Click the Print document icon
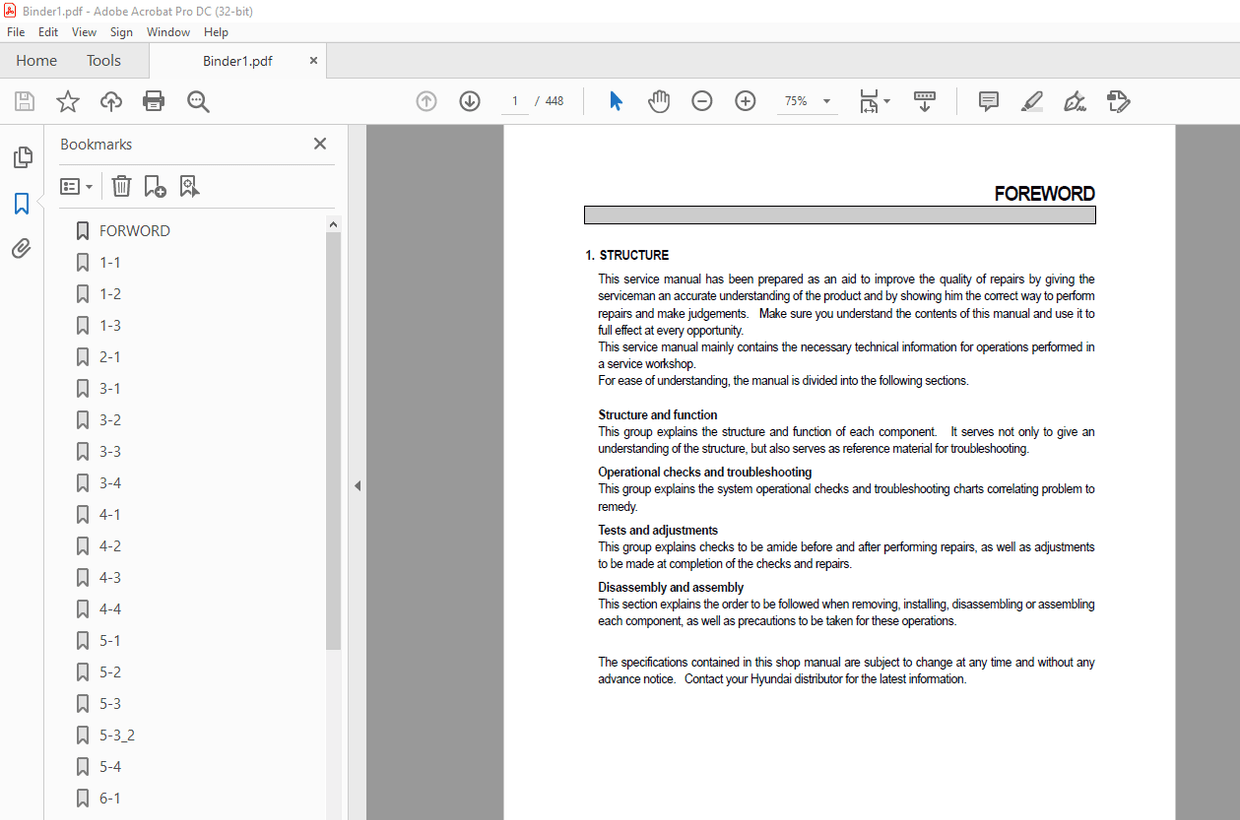 coord(154,100)
